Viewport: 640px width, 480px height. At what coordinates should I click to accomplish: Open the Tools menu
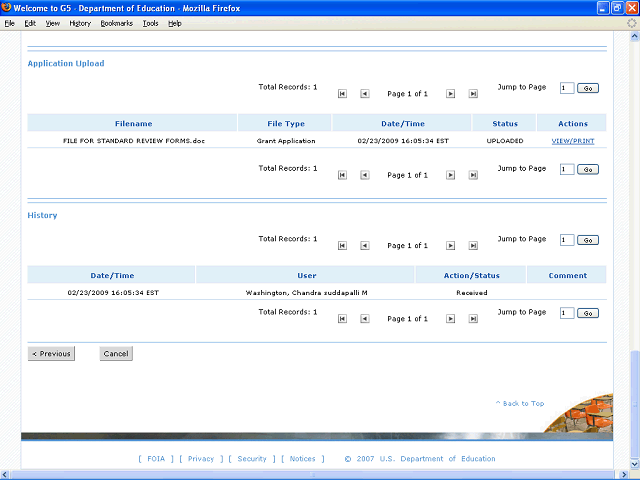[x=150, y=23]
